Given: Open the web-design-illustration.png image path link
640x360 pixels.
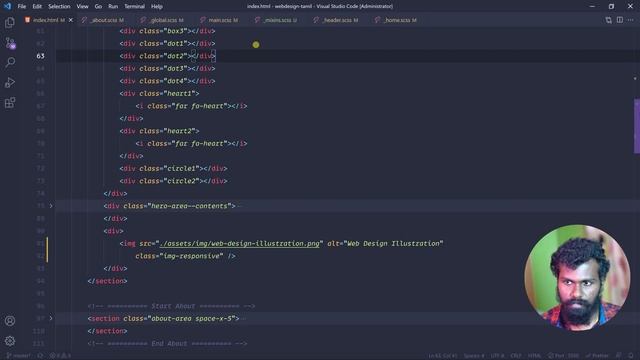Looking at the screenshot, I should 240,243.
